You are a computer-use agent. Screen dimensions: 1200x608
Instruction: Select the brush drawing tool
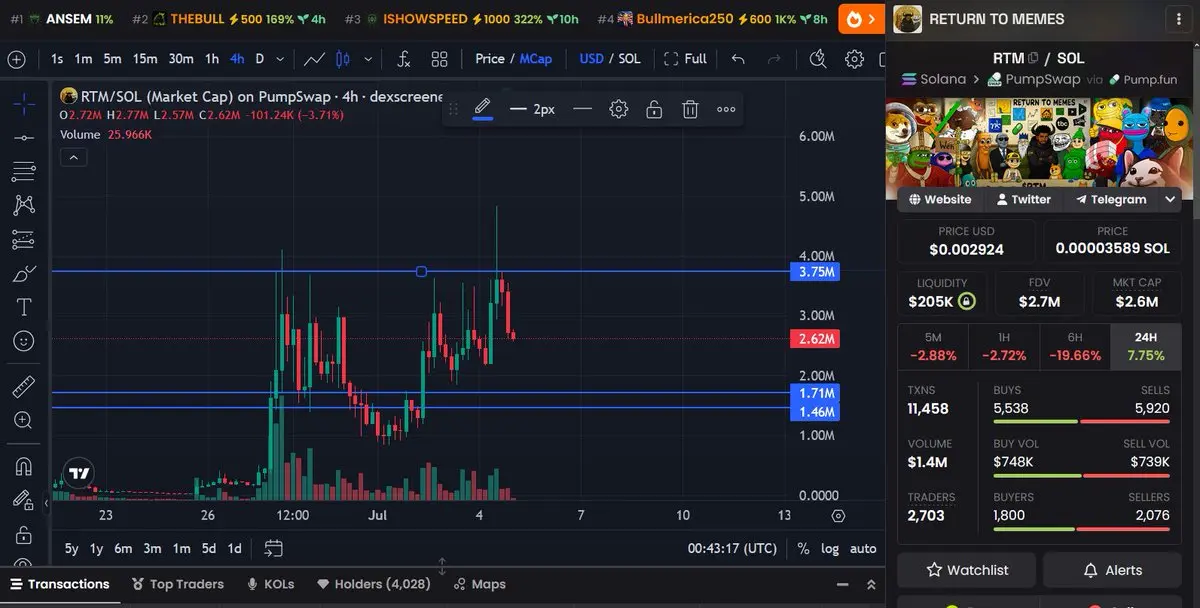24,273
